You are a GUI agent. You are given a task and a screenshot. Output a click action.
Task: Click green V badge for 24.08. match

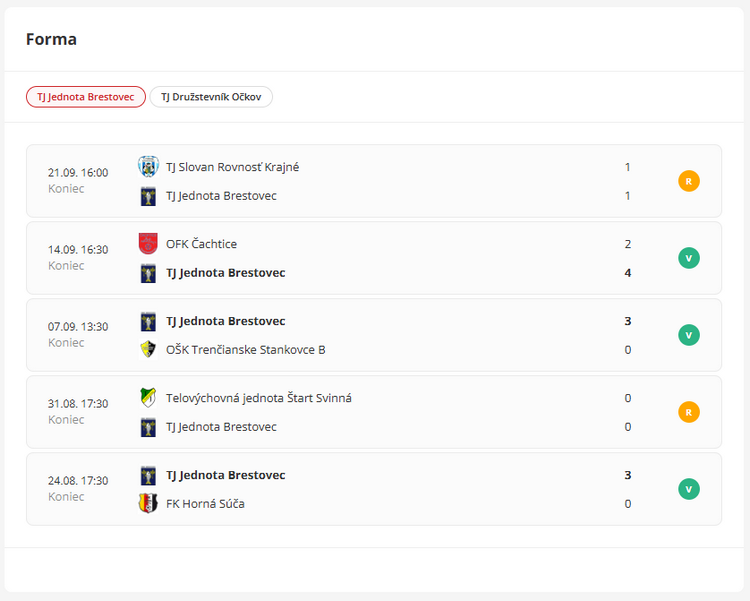pyautogui.click(x=688, y=489)
